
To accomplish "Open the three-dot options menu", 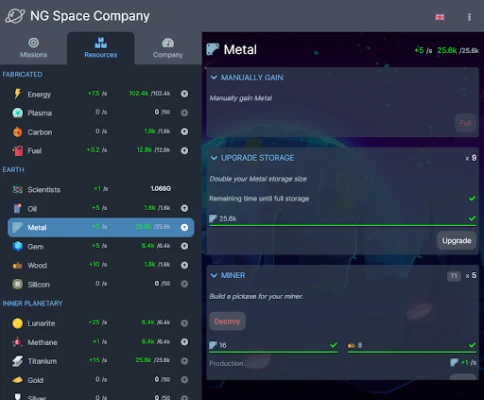I will tap(469, 17).
